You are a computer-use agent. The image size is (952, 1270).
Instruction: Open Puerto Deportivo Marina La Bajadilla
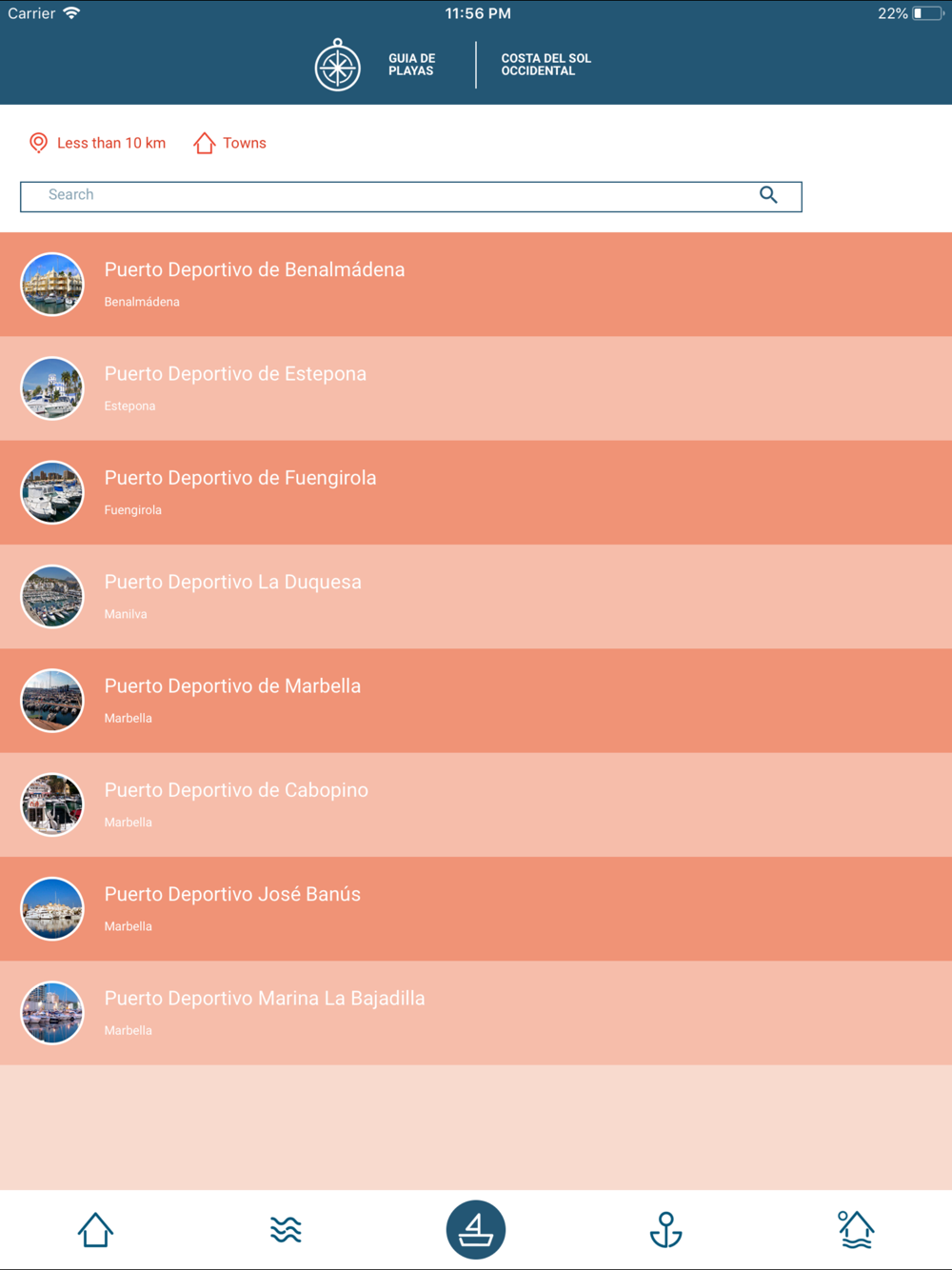tap(476, 1013)
